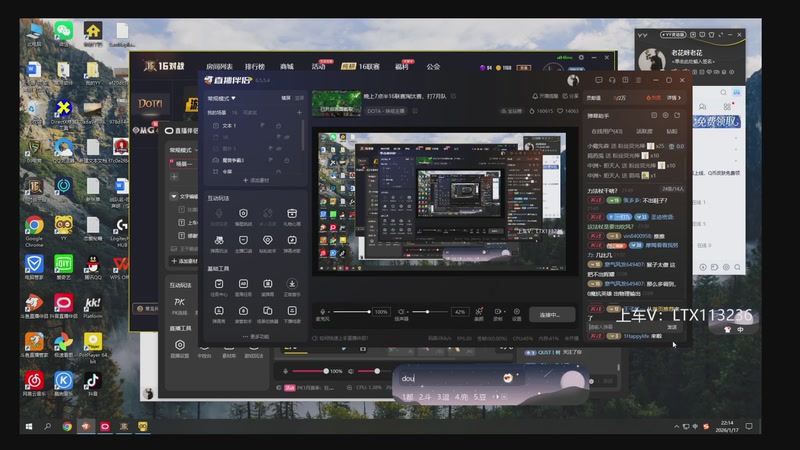800x450 pixels.
Task: Open the 房管助手 tool icon
Action: point(243,311)
